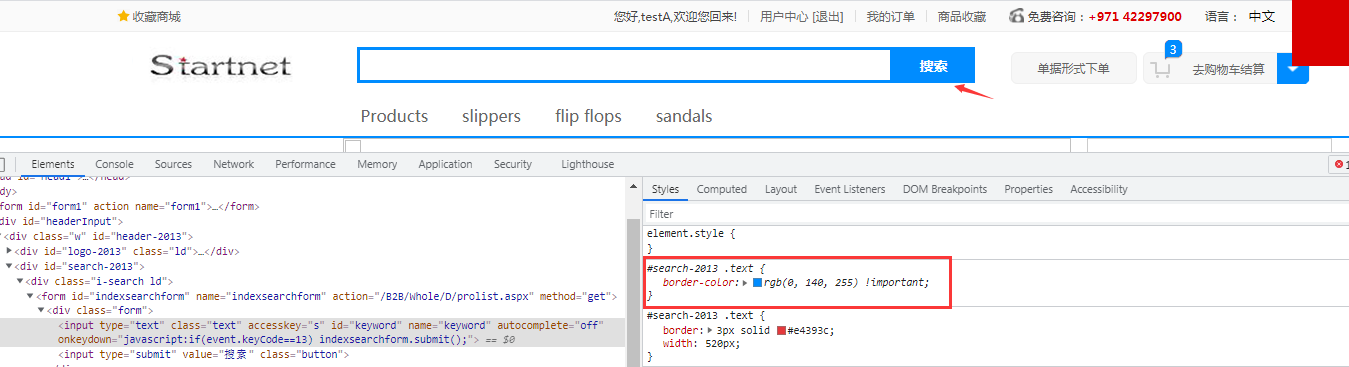This screenshot has height=367, width=1349.
Task: Switch to the Elements tab
Action: click(53, 164)
